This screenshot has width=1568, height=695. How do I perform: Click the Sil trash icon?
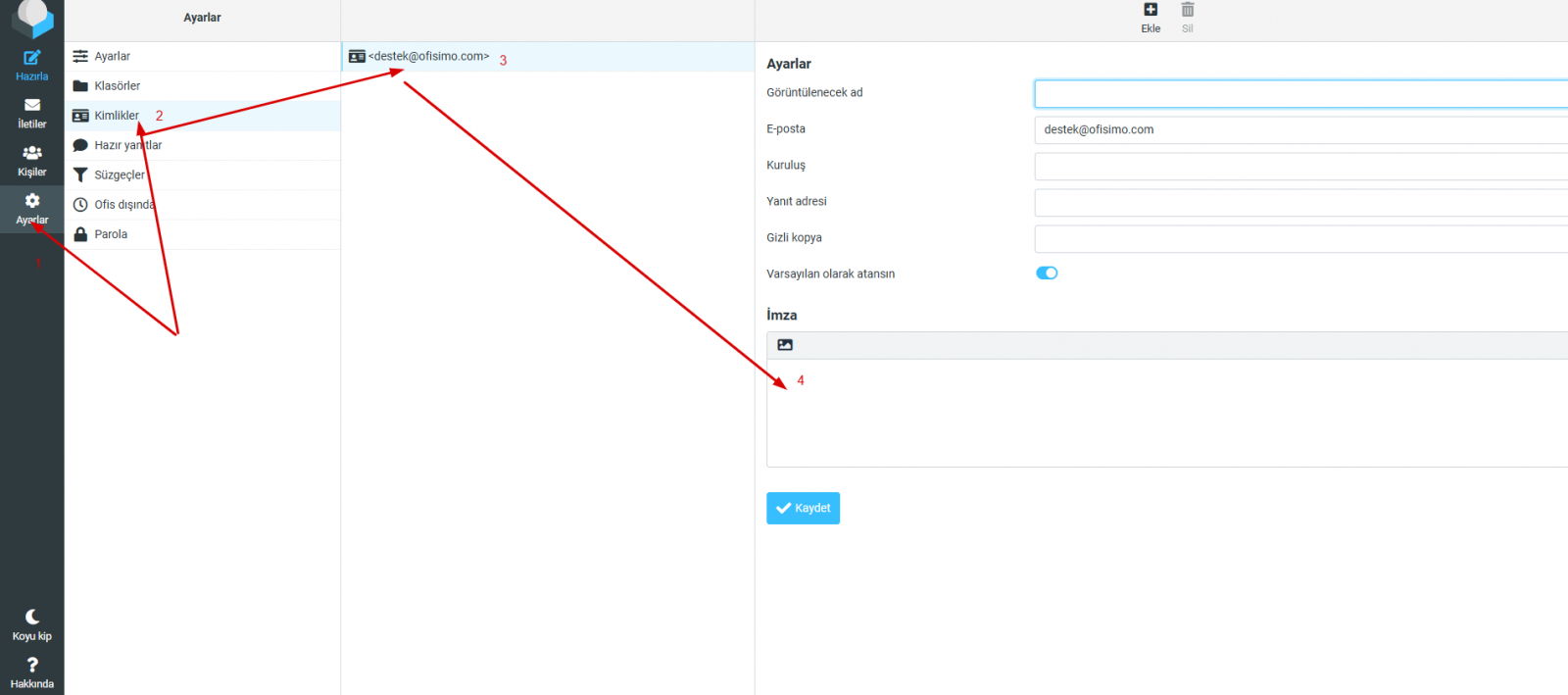[x=1187, y=11]
